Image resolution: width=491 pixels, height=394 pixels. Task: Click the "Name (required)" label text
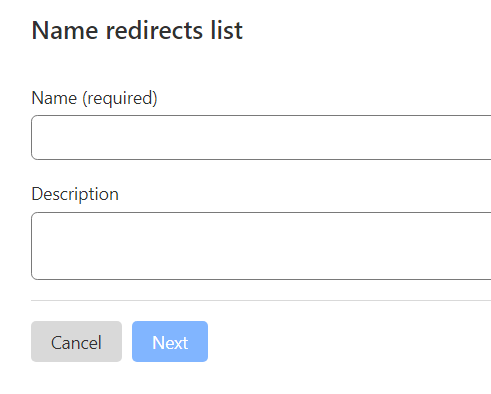tap(94, 98)
